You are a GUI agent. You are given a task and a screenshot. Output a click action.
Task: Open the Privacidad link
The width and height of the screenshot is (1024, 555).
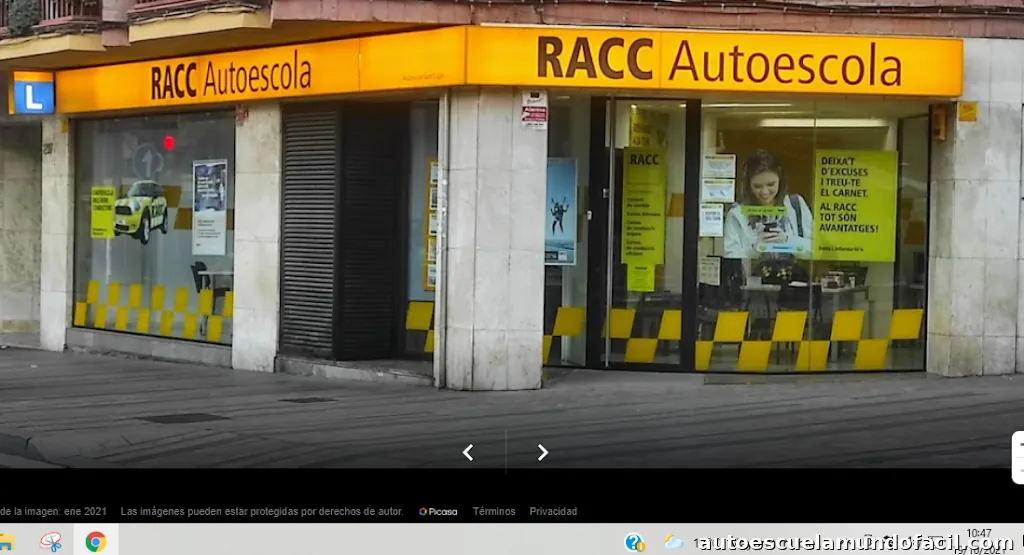coord(553,511)
